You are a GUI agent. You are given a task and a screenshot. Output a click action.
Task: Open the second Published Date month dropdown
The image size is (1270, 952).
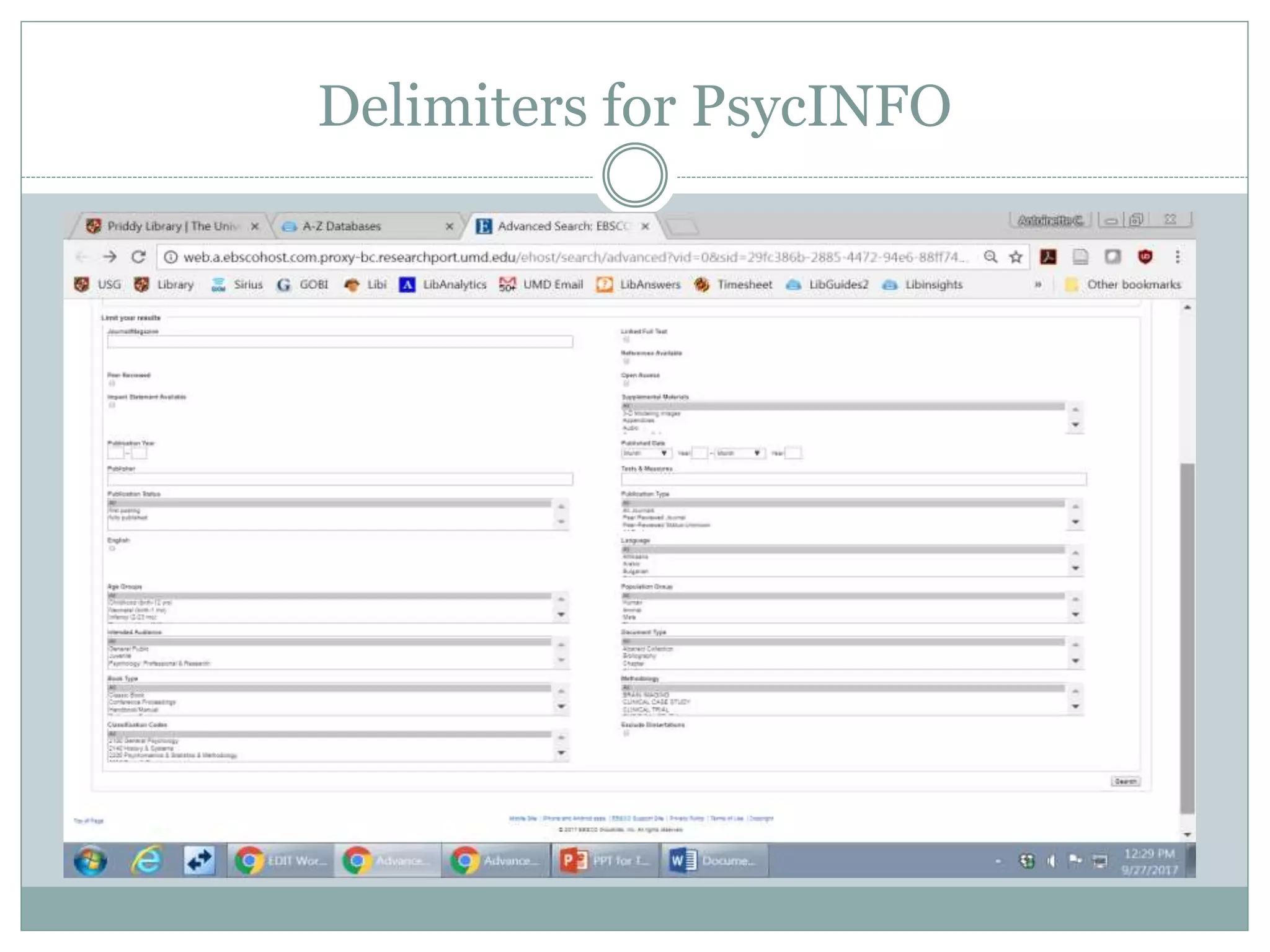739,453
